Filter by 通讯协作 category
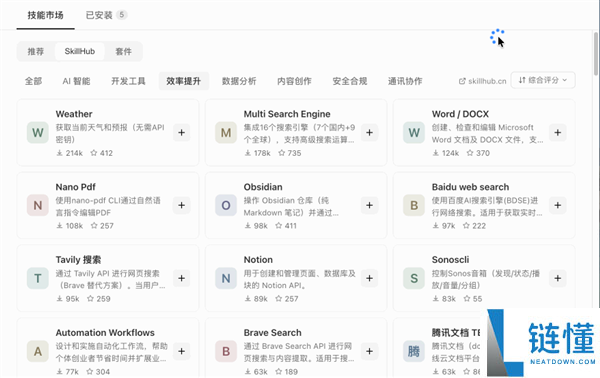Viewport: 600px width, 378px height. point(405,81)
